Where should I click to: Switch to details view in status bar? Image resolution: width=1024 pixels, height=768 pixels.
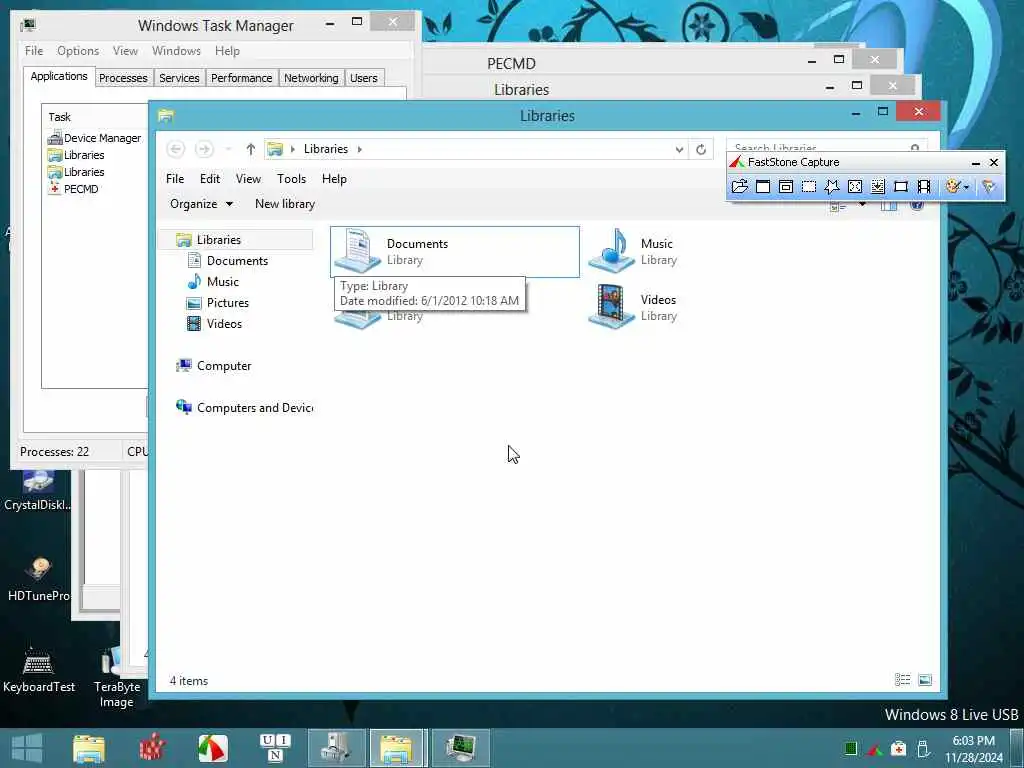902,680
